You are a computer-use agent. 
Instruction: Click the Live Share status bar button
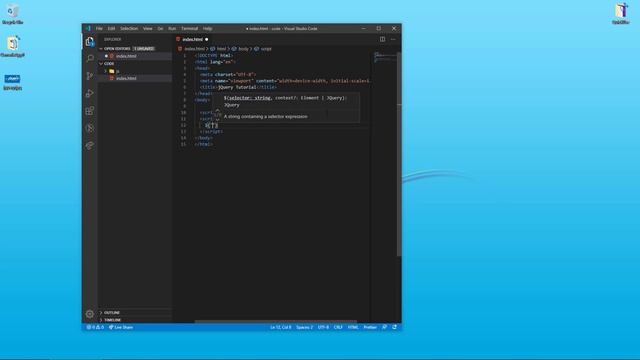[x=121, y=327]
